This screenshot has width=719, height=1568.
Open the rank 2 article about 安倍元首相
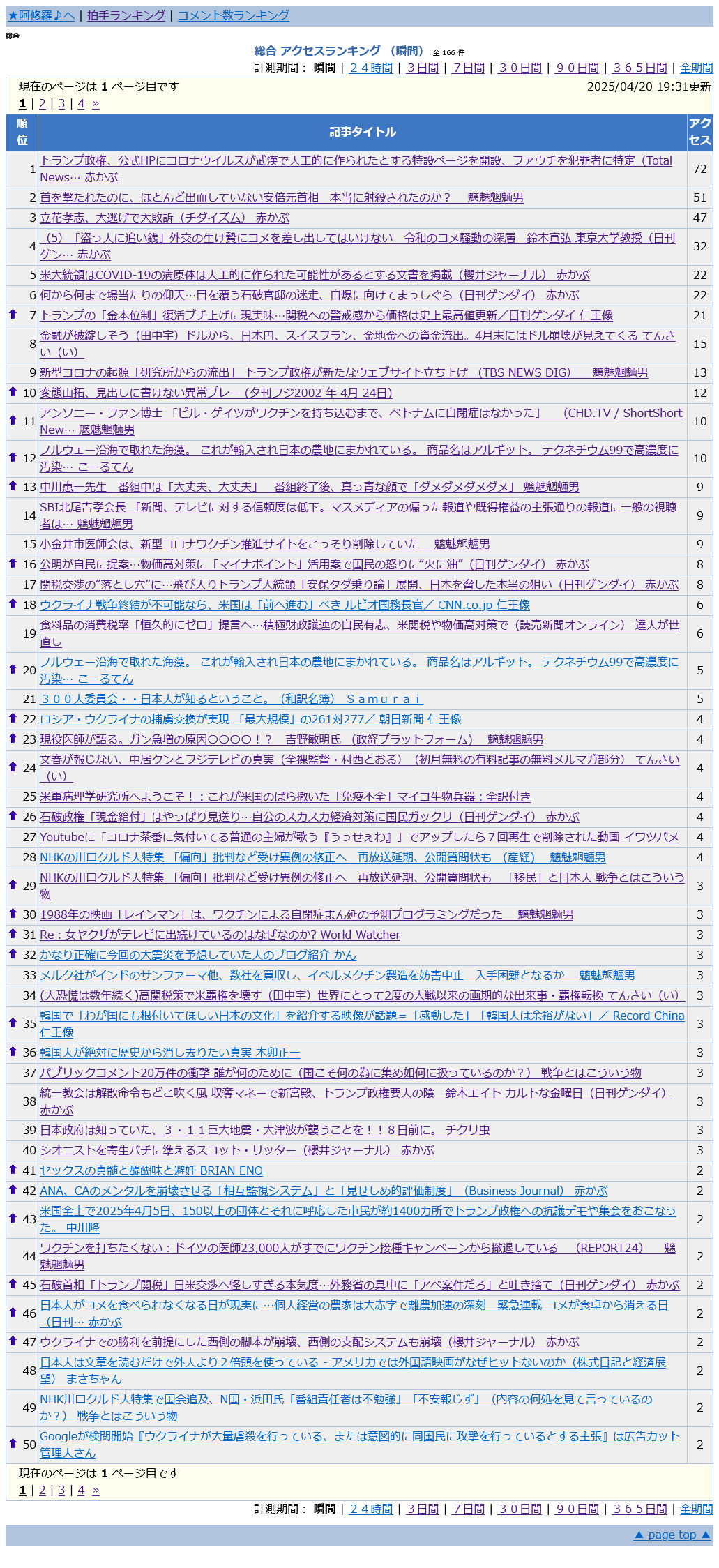point(281,197)
